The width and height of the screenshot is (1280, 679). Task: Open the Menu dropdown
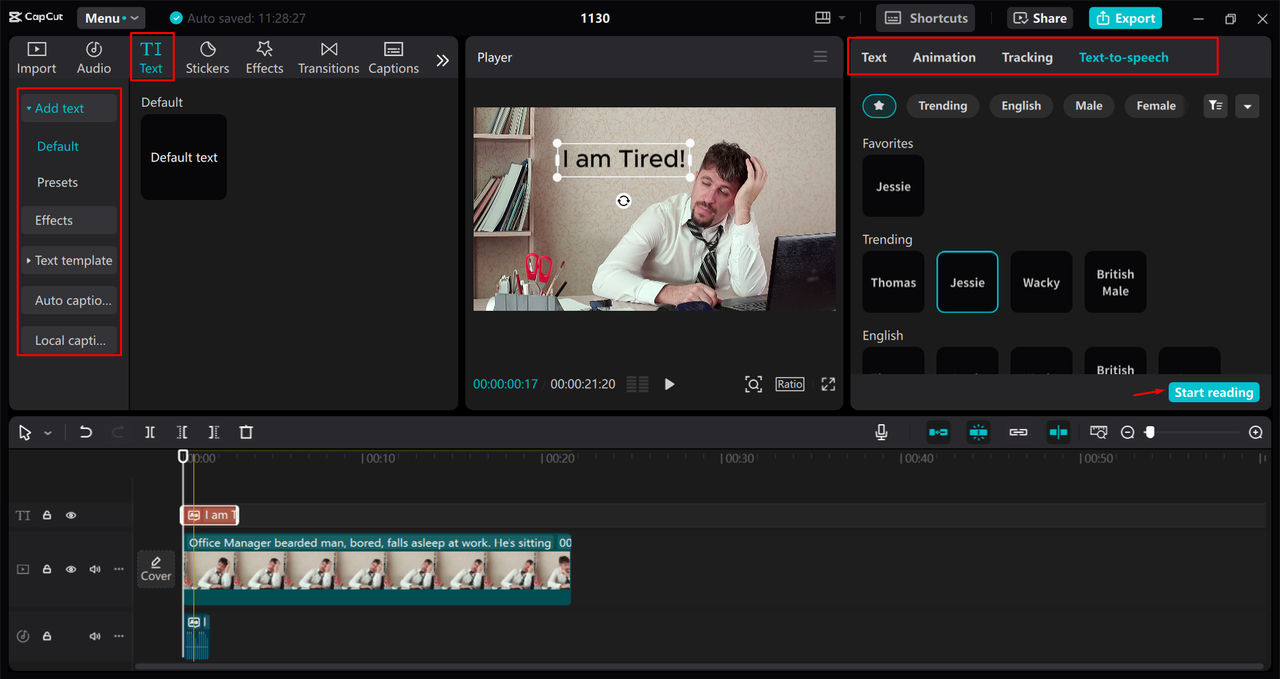tap(111, 18)
